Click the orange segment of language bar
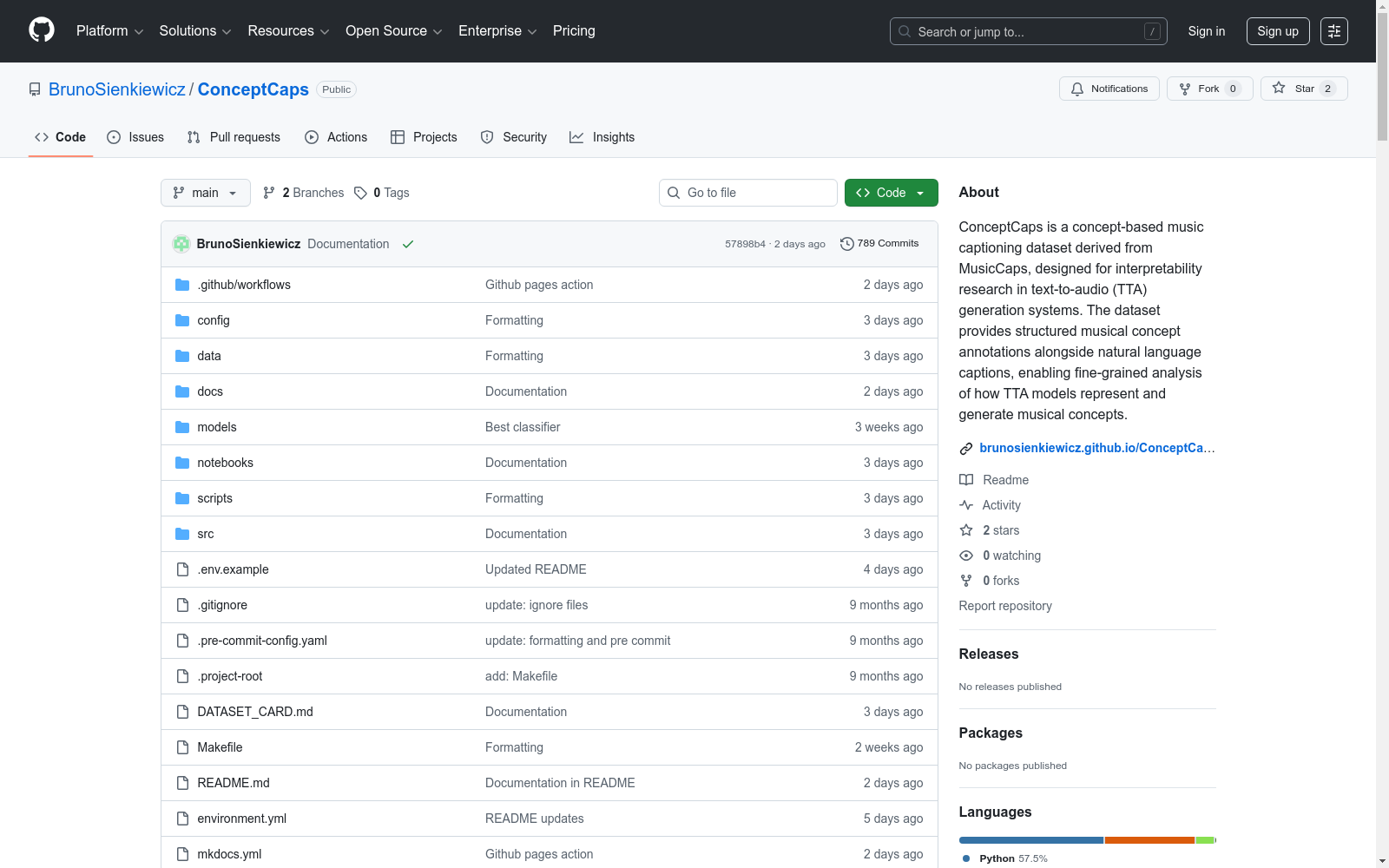Screen dimensions: 1389x868 [1149, 840]
